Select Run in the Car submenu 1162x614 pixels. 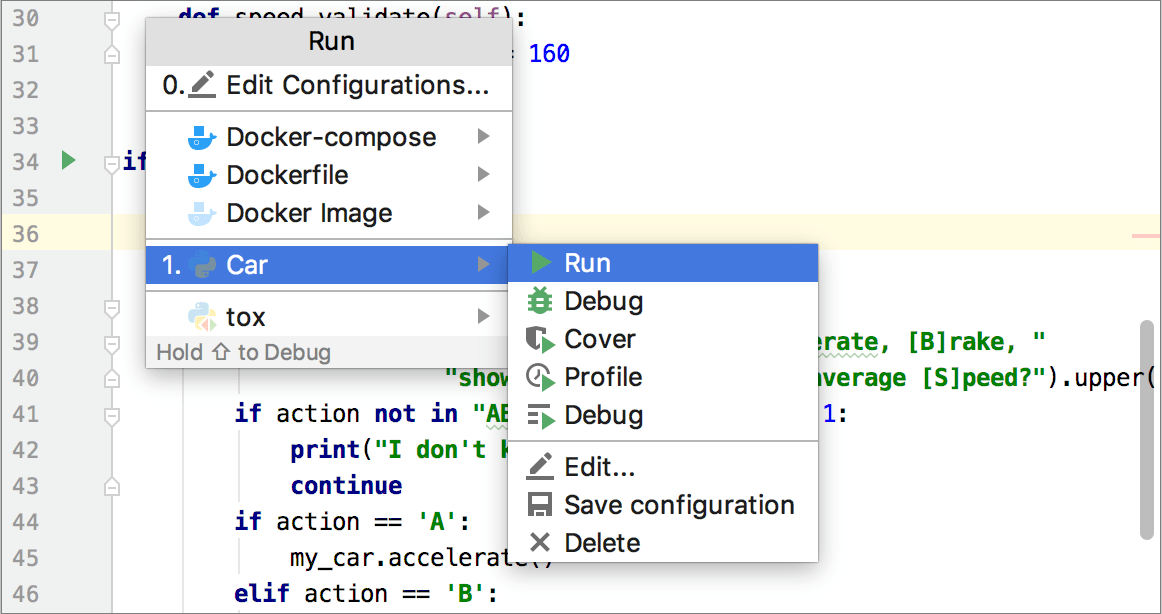point(589,262)
